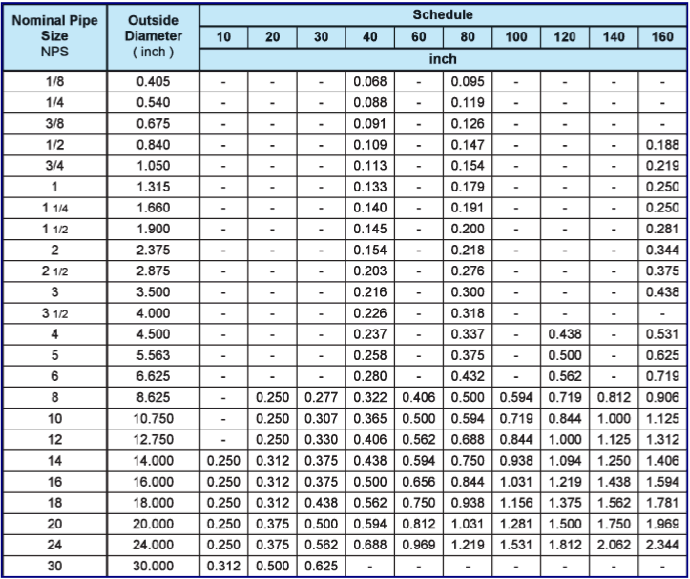Click outside diameter value '0.840'
This screenshot has height=579, width=690.
(x=153, y=145)
